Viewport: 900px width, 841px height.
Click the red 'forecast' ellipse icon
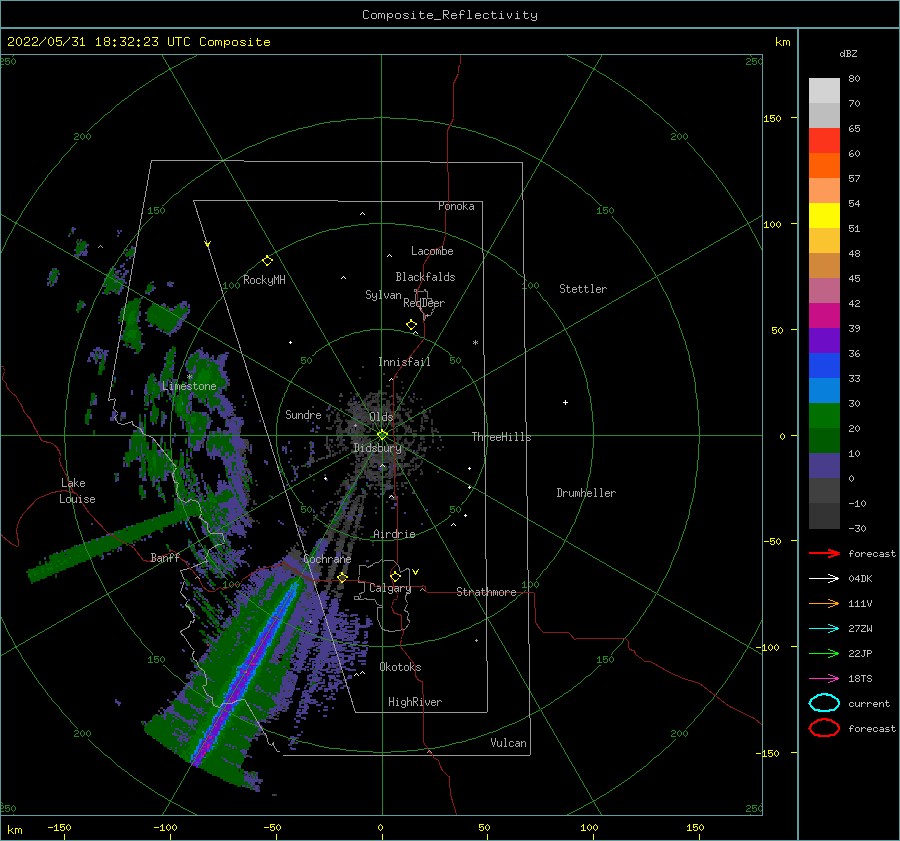tap(824, 728)
